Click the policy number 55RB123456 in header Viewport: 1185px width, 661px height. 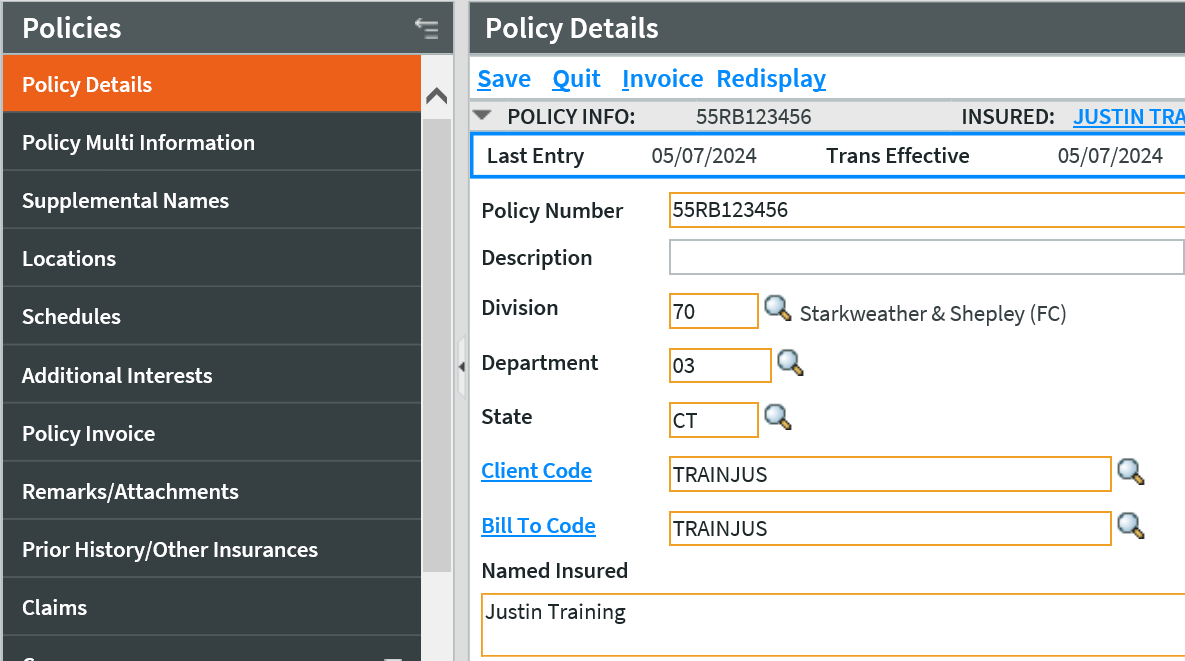(753, 116)
